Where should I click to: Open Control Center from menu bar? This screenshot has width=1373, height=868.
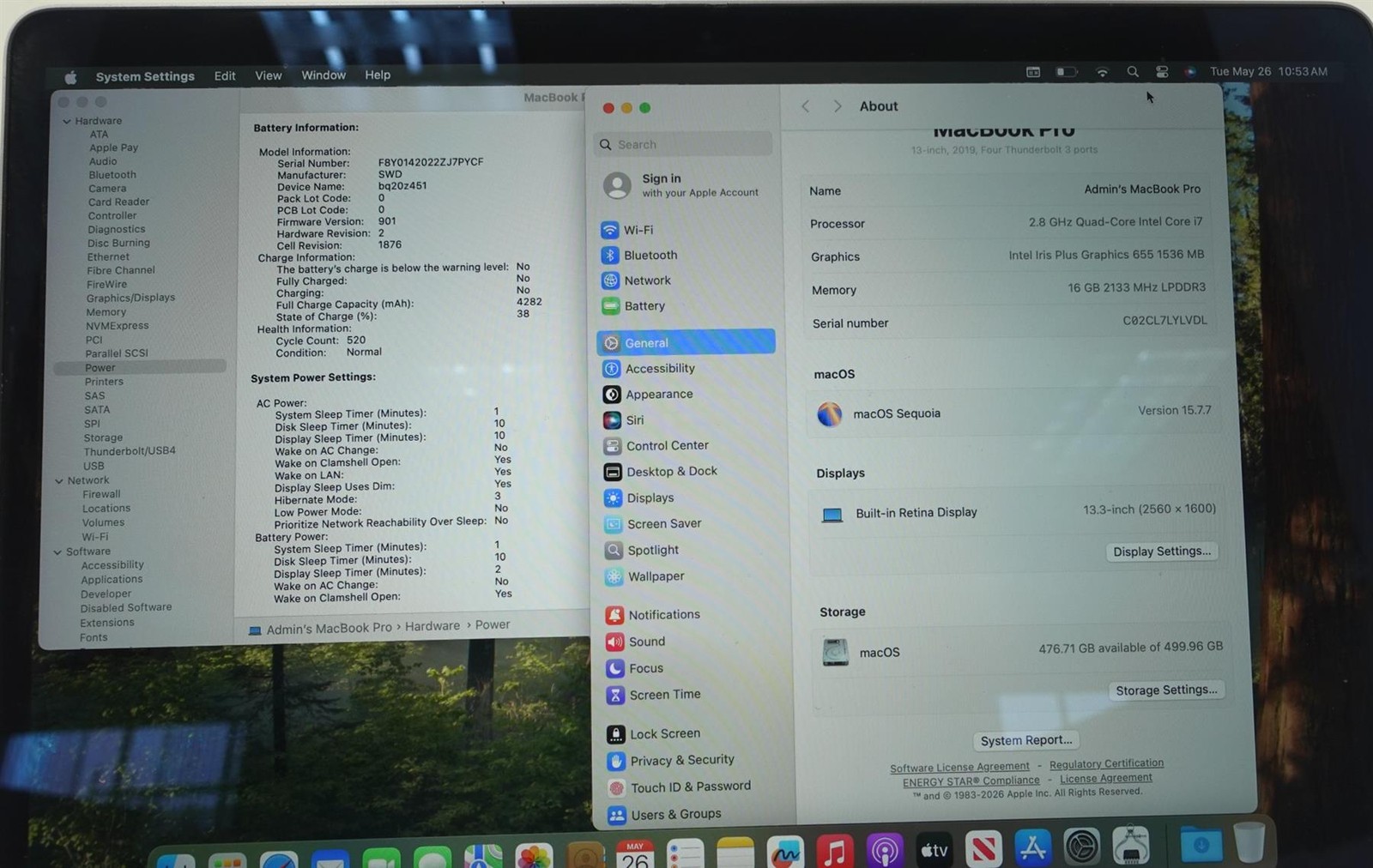tap(1162, 72)
